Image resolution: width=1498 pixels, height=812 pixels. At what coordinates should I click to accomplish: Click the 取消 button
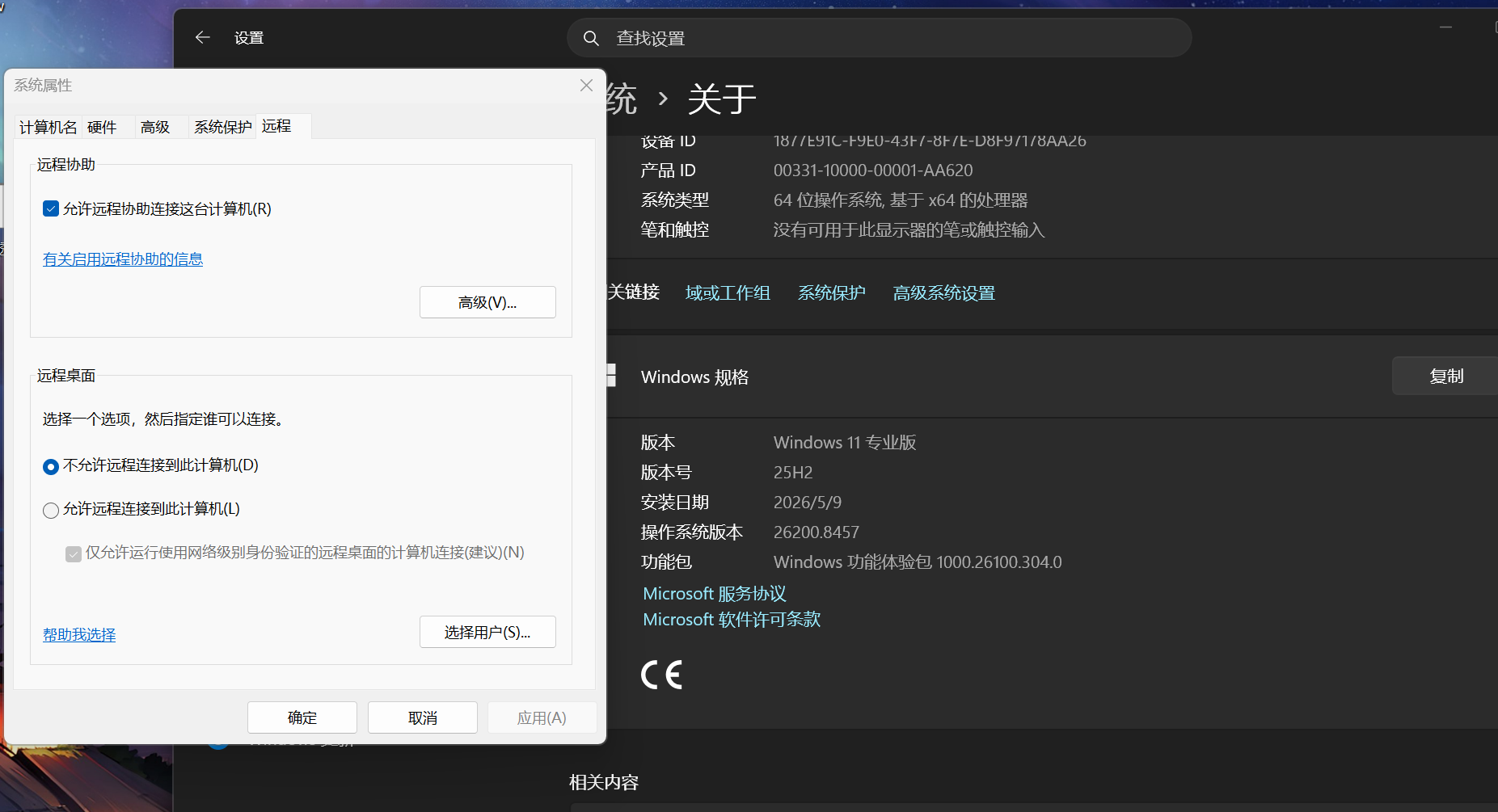click(x=423, y=717)
